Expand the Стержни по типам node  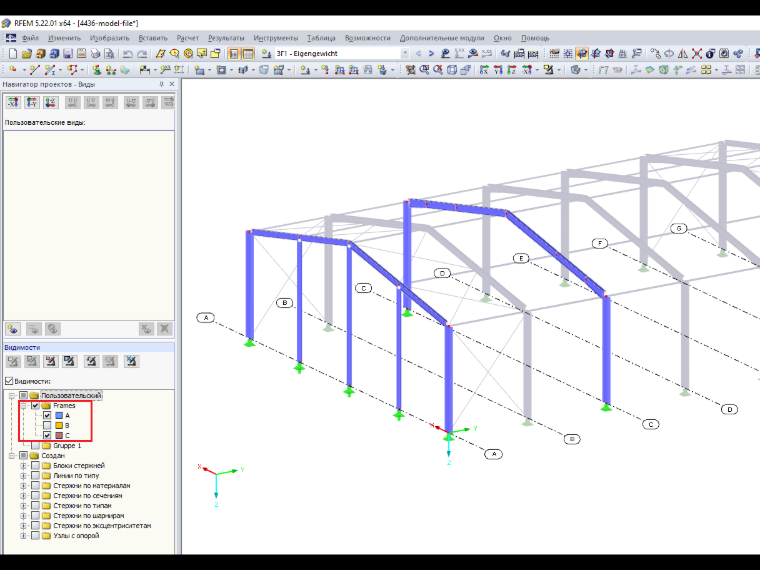click(x=23, y=506)
